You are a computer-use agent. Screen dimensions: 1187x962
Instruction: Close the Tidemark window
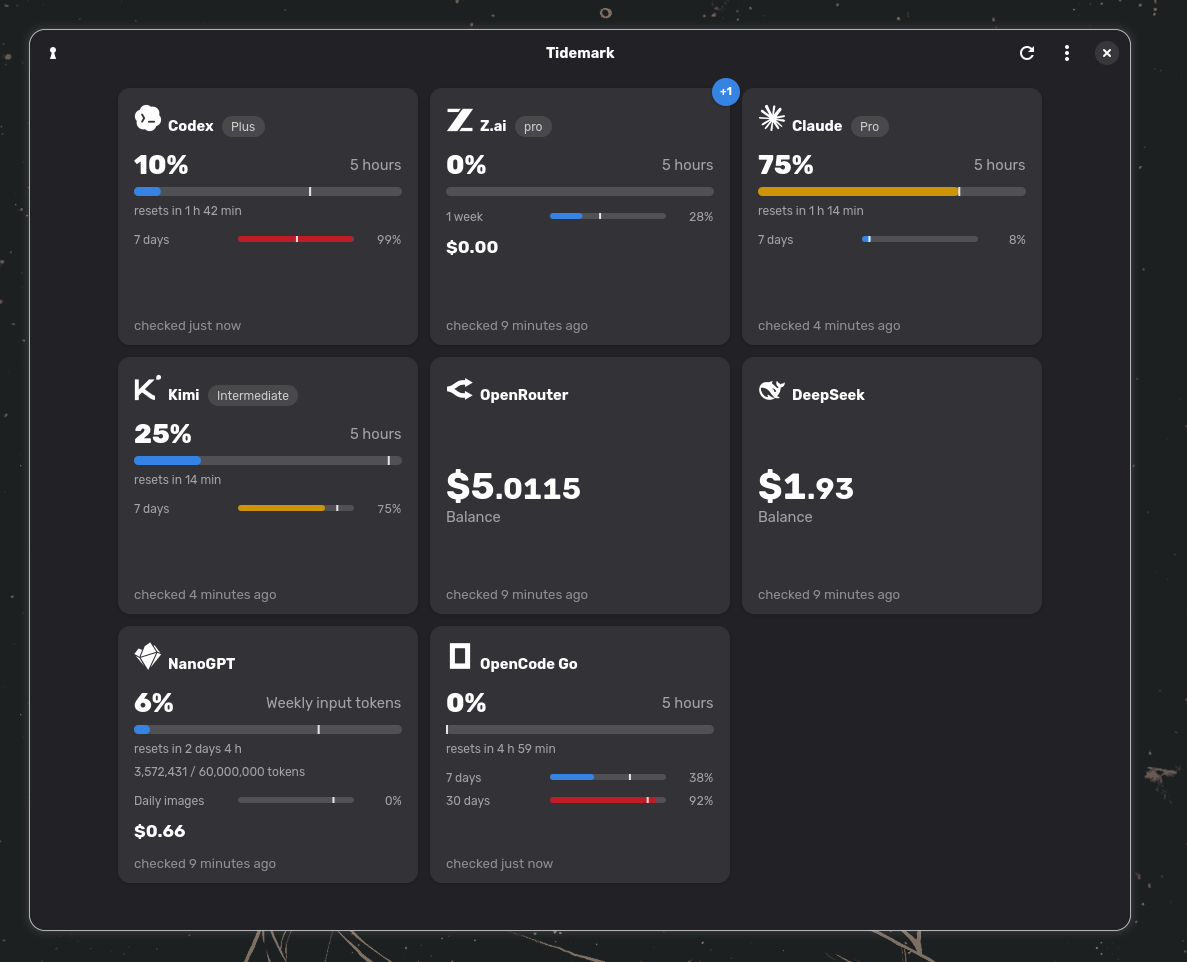[1107, 53]
